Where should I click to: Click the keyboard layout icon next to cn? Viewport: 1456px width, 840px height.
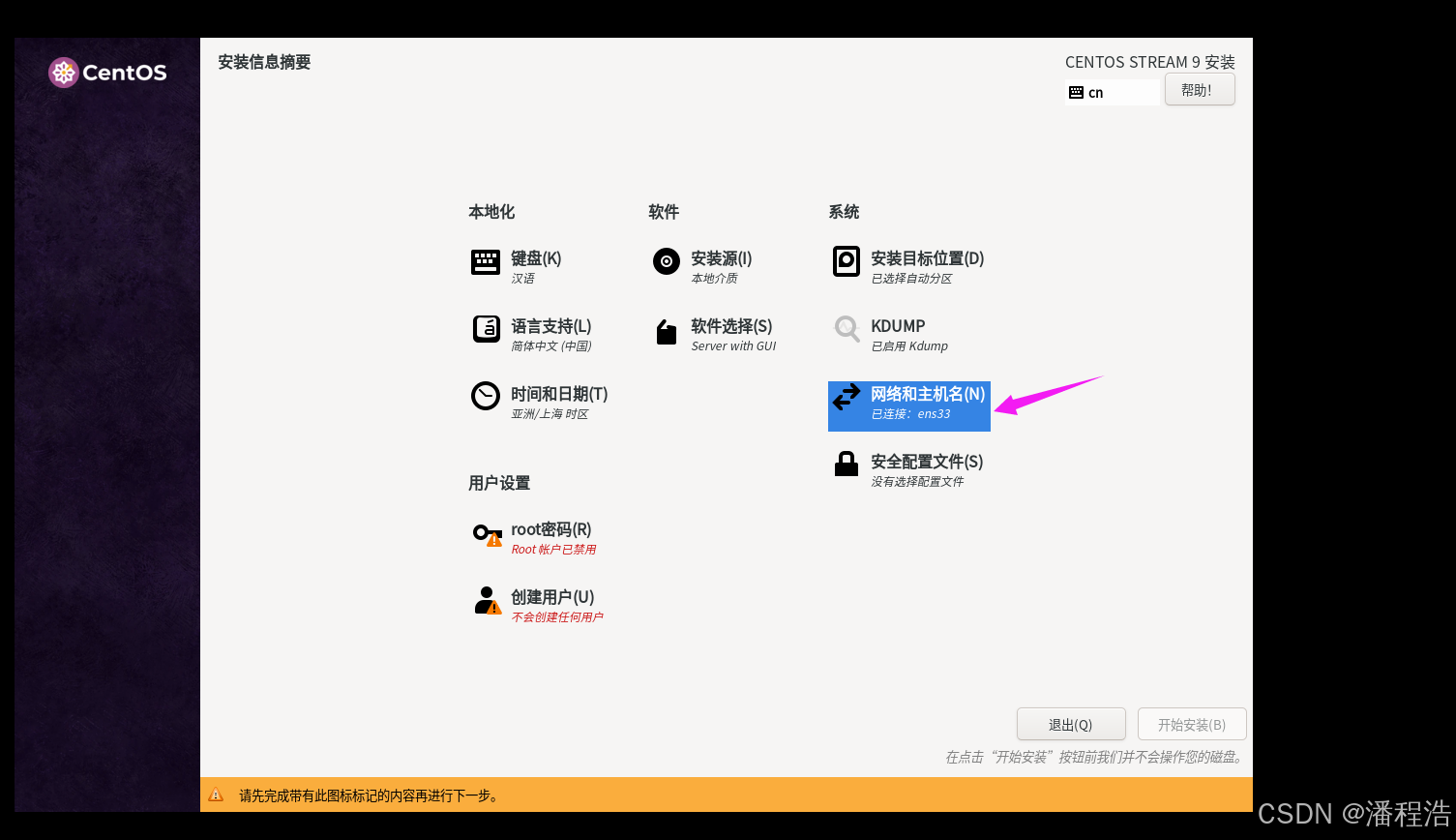pyautogui.click(x=1076, y=93)
